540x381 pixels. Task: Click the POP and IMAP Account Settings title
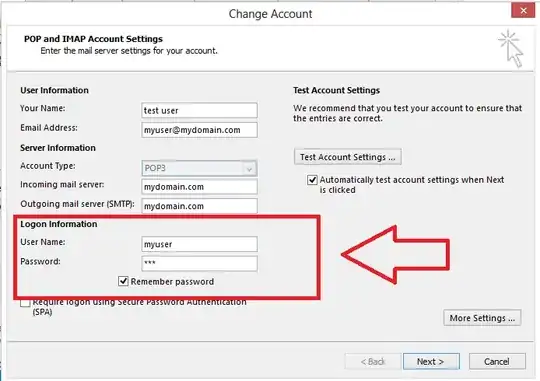[x=93, y=39]
